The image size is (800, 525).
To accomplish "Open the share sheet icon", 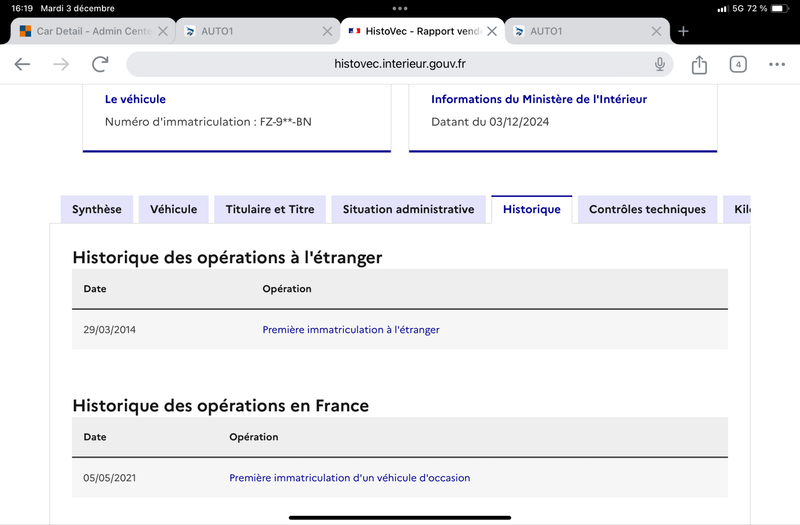I will pyautogui.click(x=699, y=64).
